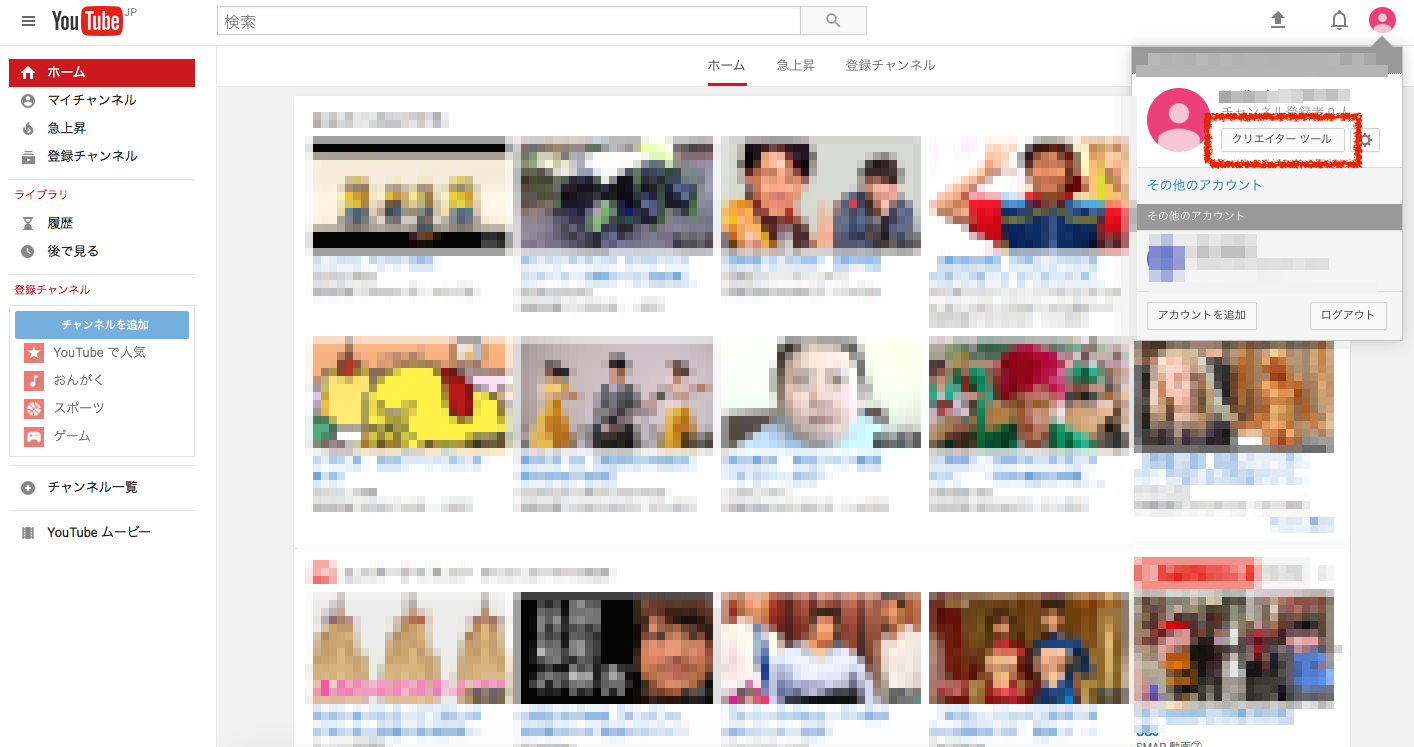
Task: Select the ホーム tab
Action: pos(727,65)
